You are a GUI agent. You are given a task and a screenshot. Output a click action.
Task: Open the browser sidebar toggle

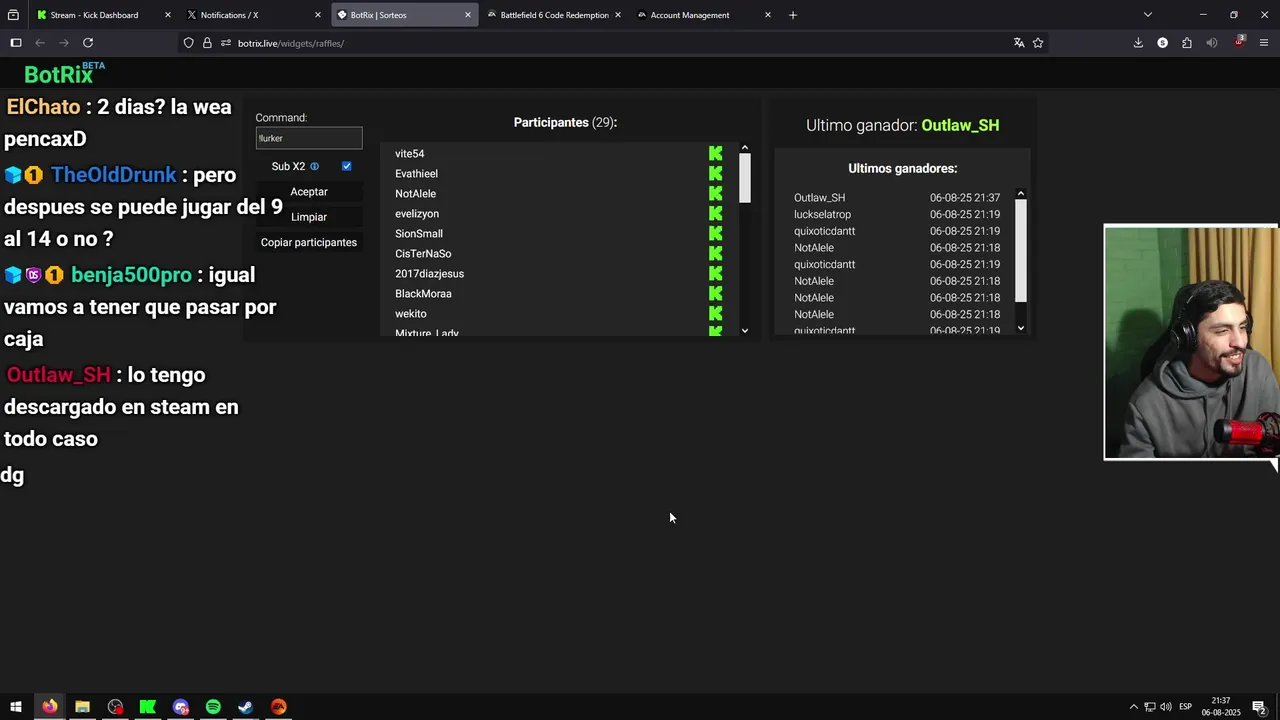click(16, 43)
